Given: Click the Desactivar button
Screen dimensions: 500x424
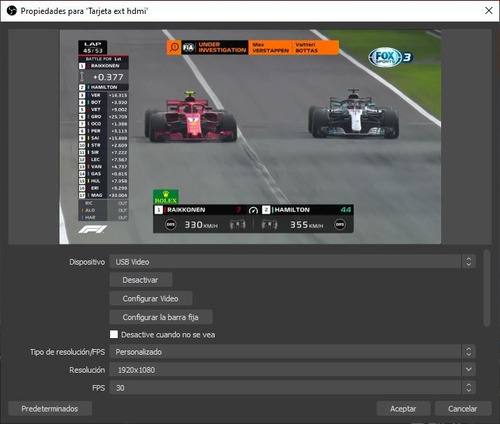Looking at the screenshot, I should pos(141,280).
